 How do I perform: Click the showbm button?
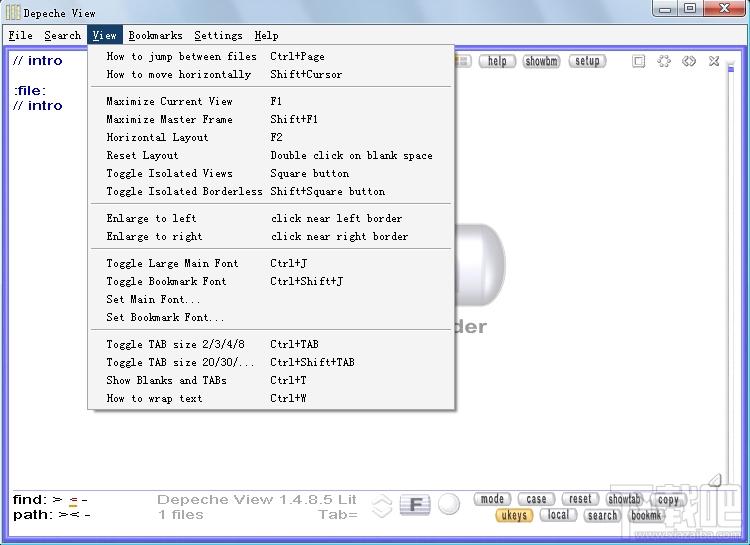541,61
